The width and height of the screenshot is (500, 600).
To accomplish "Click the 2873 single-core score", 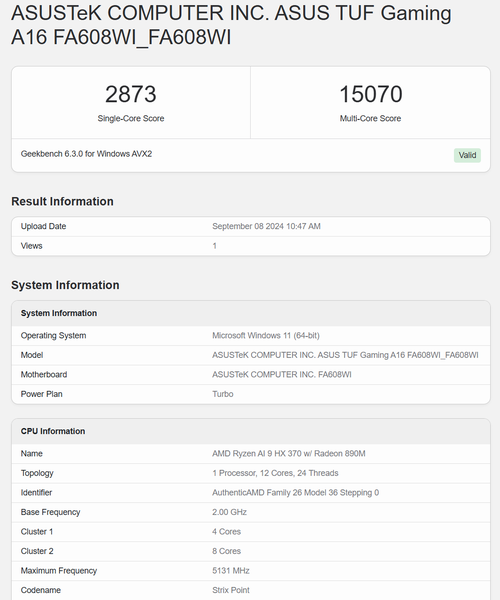I will click(x=131, y=94).
